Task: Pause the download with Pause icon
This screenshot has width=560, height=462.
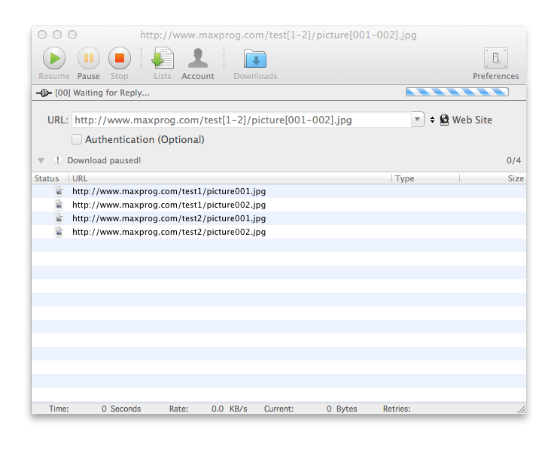Action: coord(89,58)
